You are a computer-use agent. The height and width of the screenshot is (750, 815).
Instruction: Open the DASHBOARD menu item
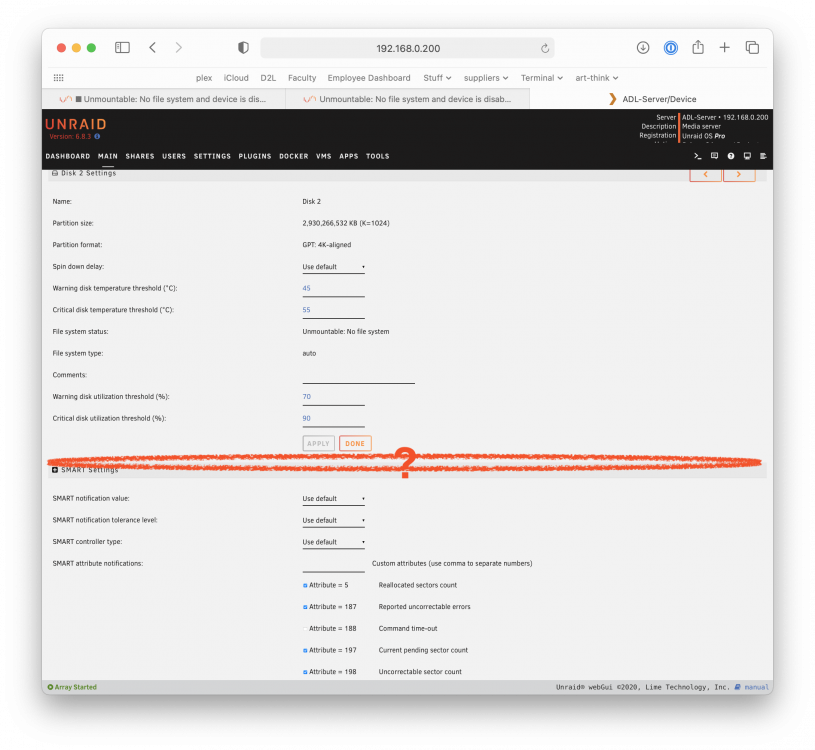(68, 156)
